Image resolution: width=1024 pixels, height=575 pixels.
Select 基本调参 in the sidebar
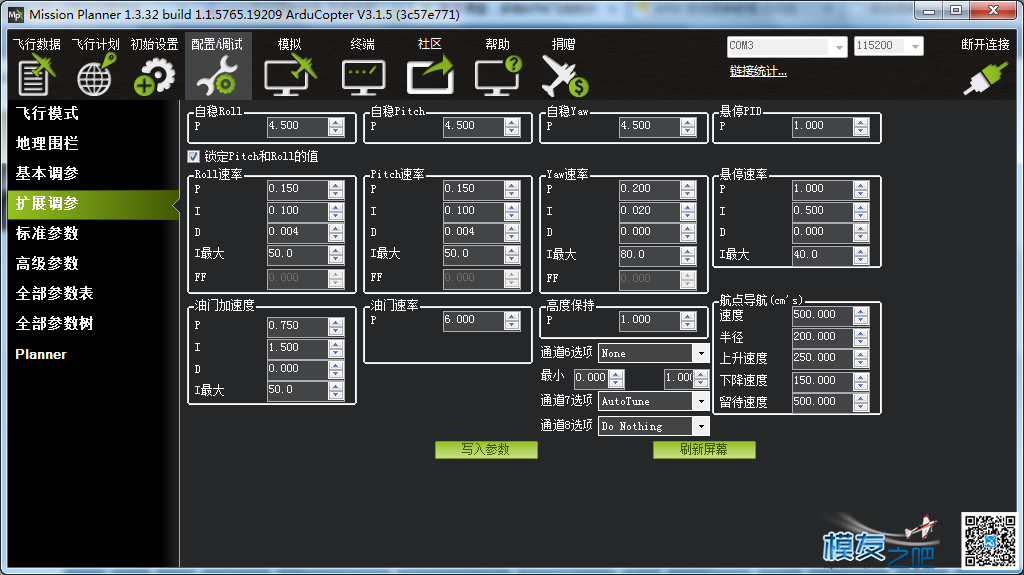tap(47, 174)
